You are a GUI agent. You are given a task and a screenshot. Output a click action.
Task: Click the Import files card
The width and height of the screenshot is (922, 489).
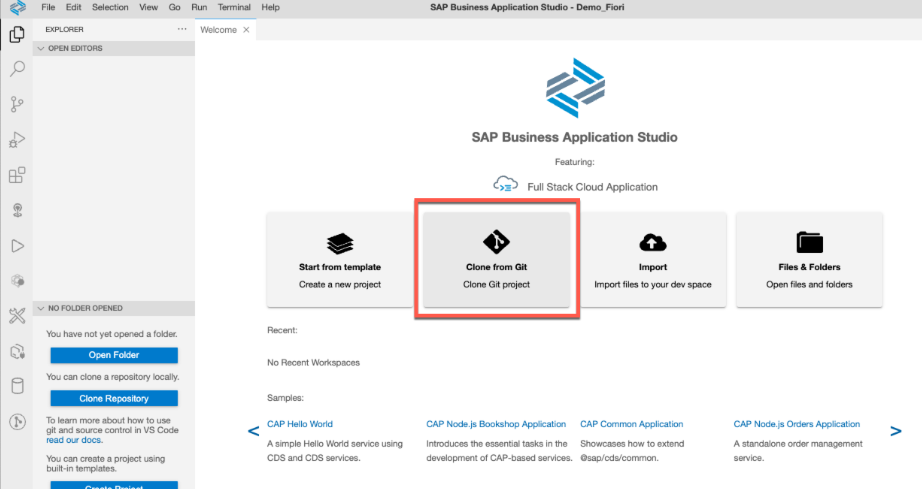pos(653,259)
